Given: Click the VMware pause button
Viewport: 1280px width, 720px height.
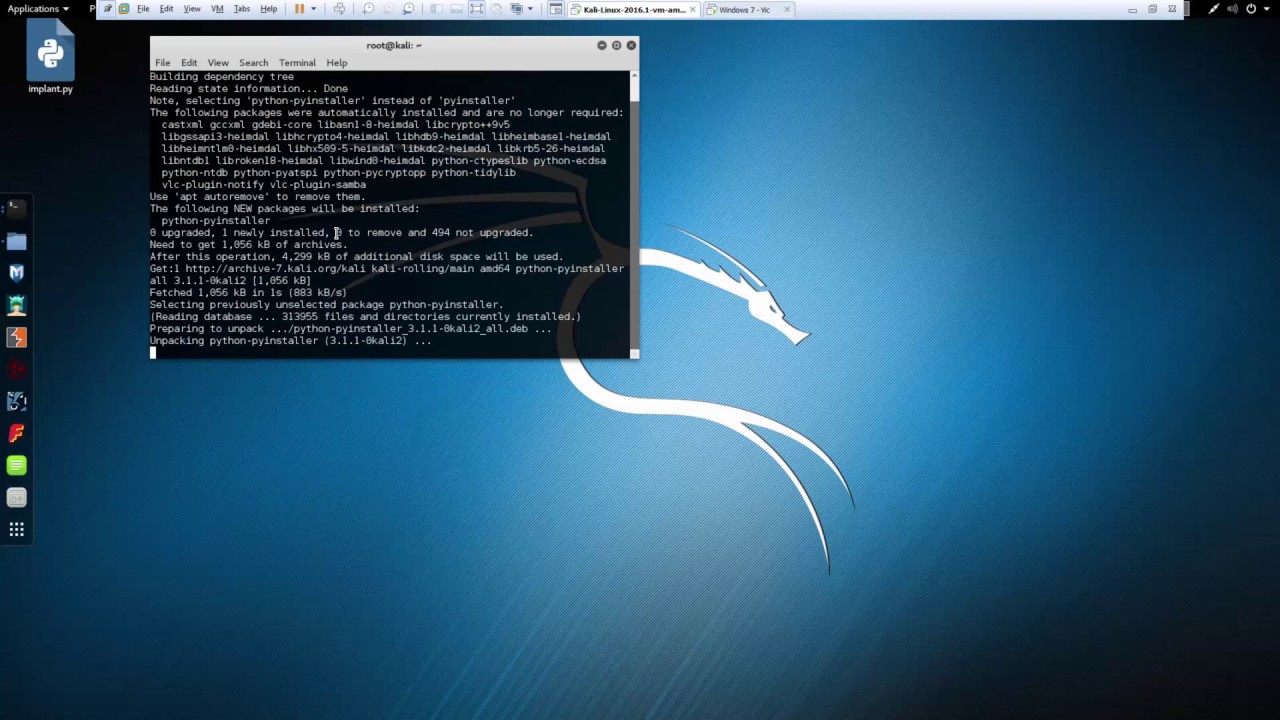Looking at the screenshot, I should [x=300, y=9].
